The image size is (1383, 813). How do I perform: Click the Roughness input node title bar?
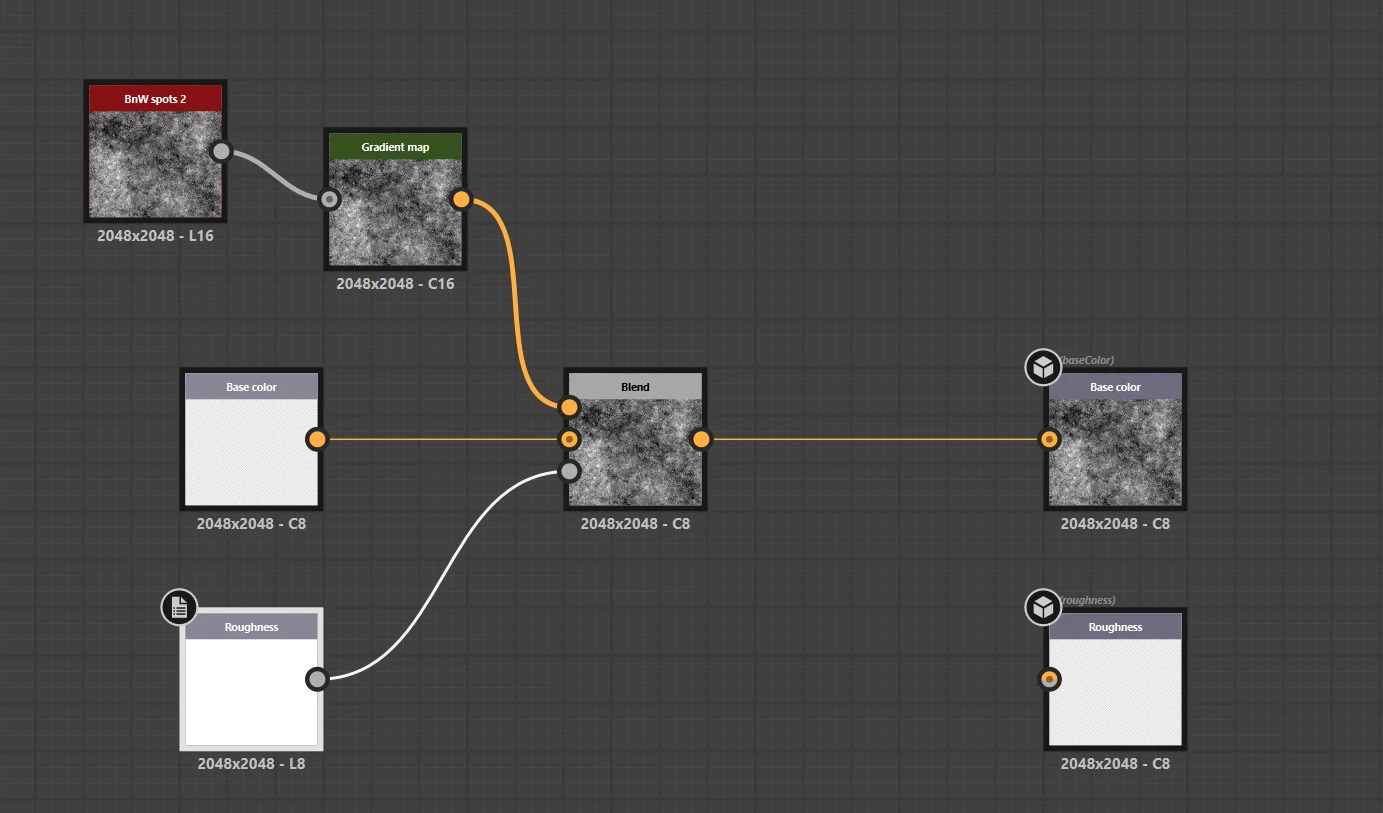point(251,627)
